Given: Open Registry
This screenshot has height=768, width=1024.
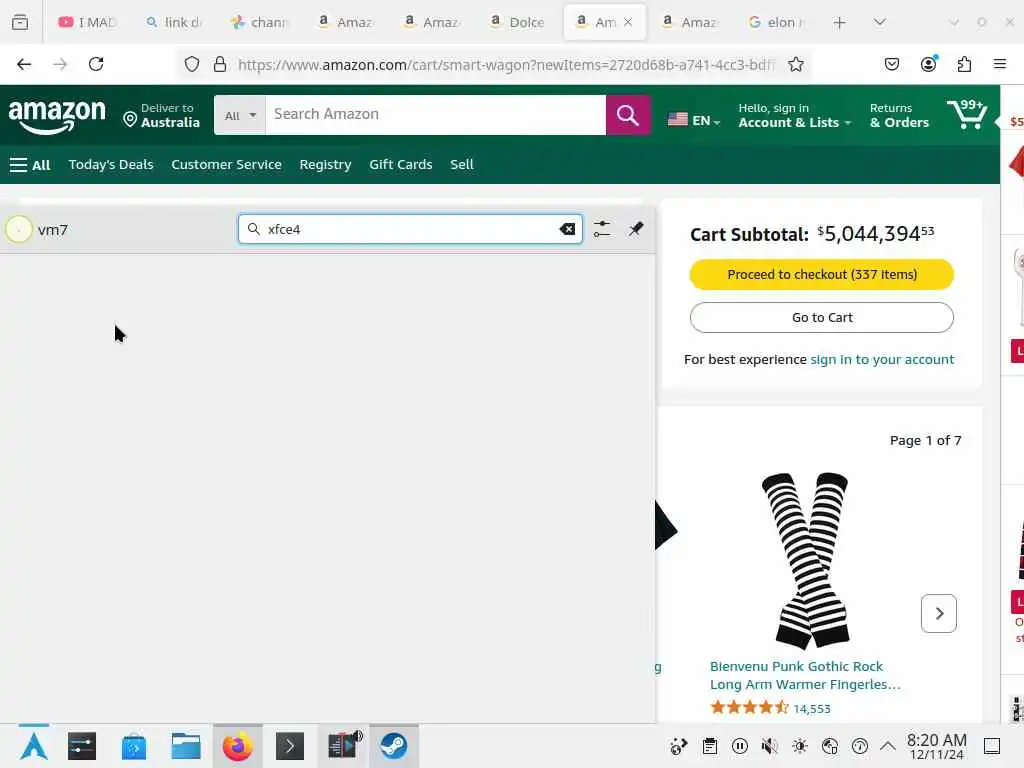Looking at the screenshot, I should (x=325, y=165).
